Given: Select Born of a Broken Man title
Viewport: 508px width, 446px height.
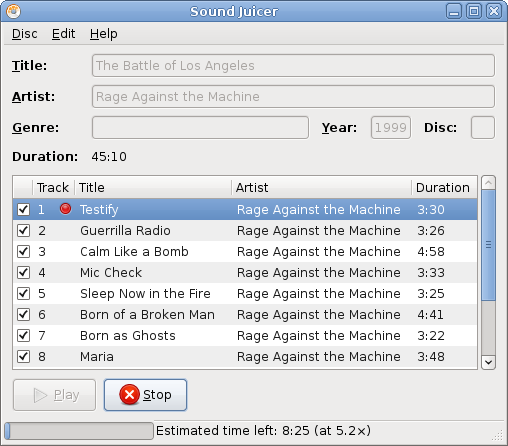Looking at the screenshot, I should click(147, 315).
